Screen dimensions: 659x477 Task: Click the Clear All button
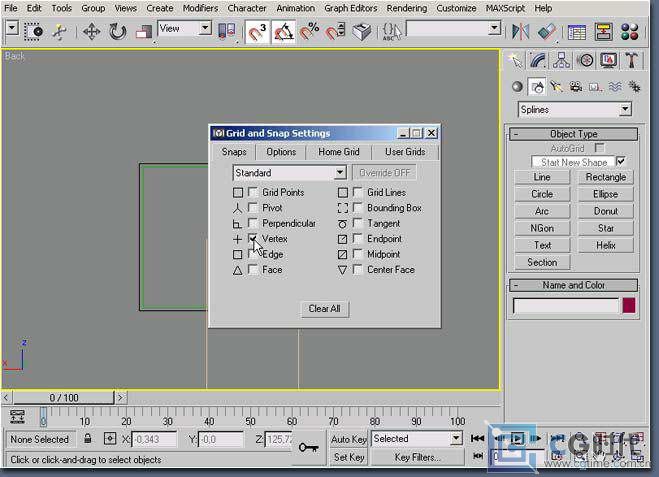[x=324, y=308]
